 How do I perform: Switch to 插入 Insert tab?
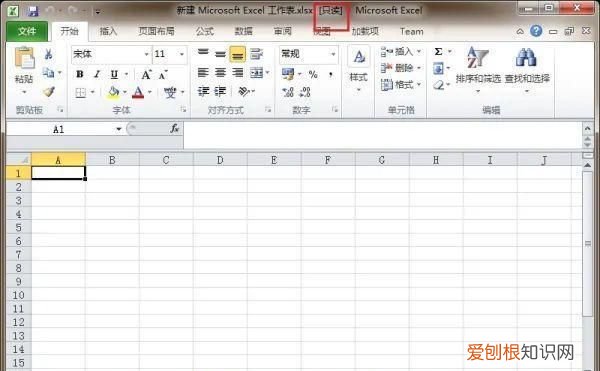coord(108,31)
